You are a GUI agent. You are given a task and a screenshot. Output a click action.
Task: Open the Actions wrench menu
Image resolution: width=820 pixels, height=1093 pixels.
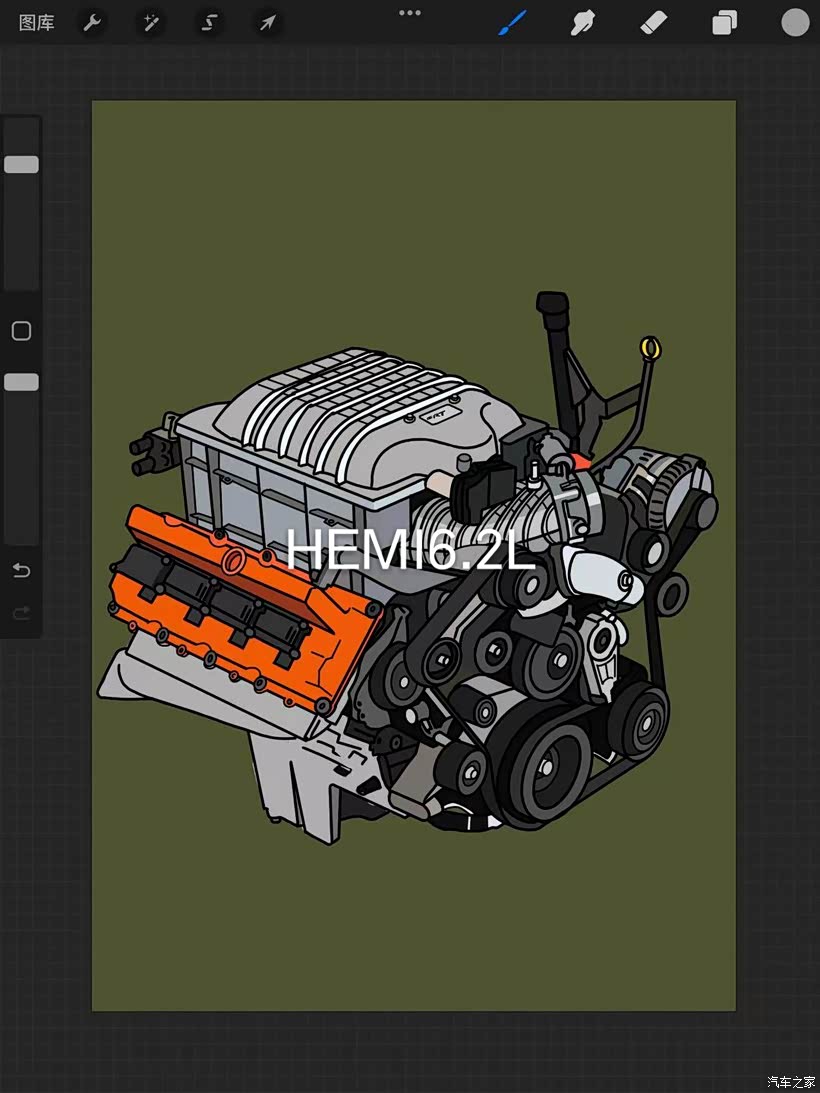pyautogui.click(x=93, y=23)
